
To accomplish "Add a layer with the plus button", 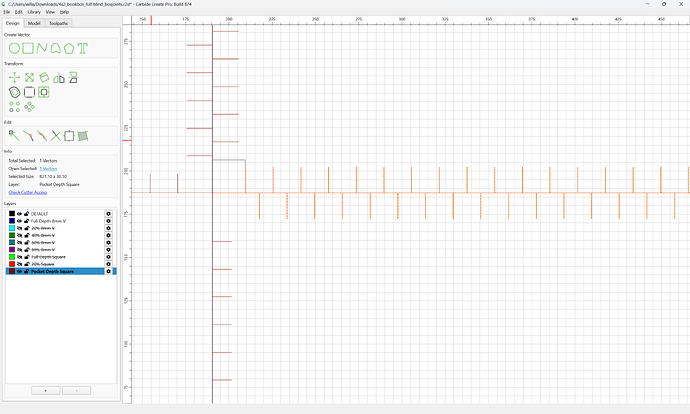I will point(45,391).
